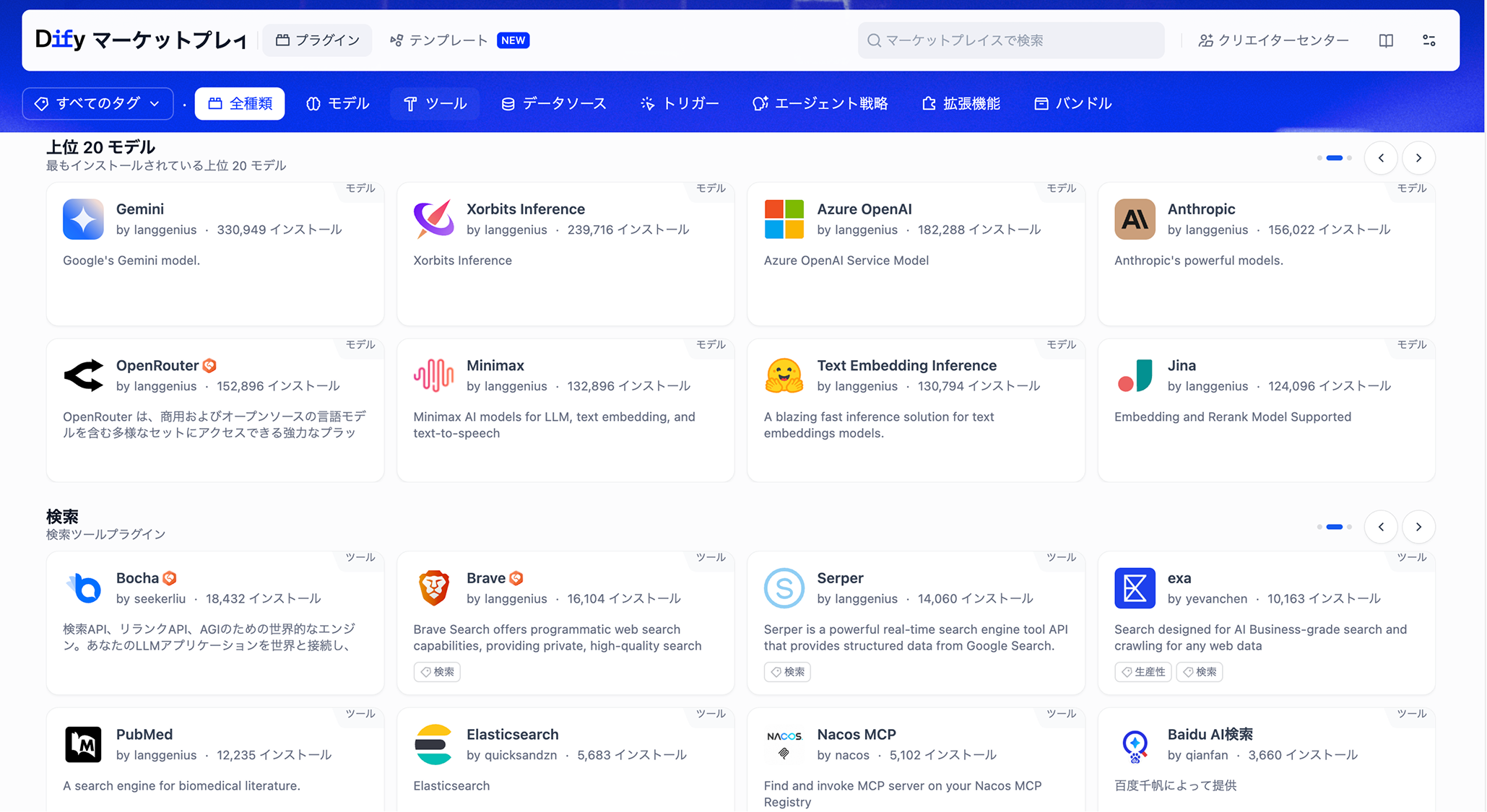The height and width of the screenshot is (812, 1487).
Task: Click the 検索 tag on Brave card
Action: pos(437,672)
